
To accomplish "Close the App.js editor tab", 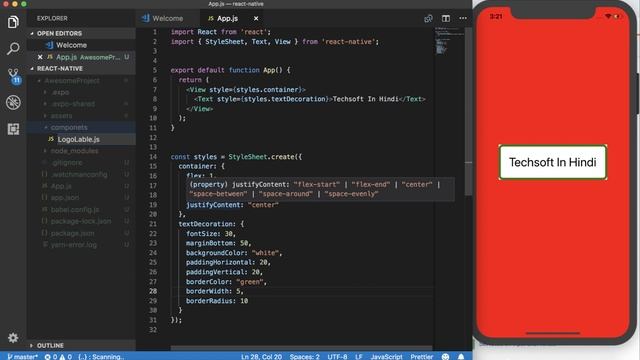I will click(256, 18).
